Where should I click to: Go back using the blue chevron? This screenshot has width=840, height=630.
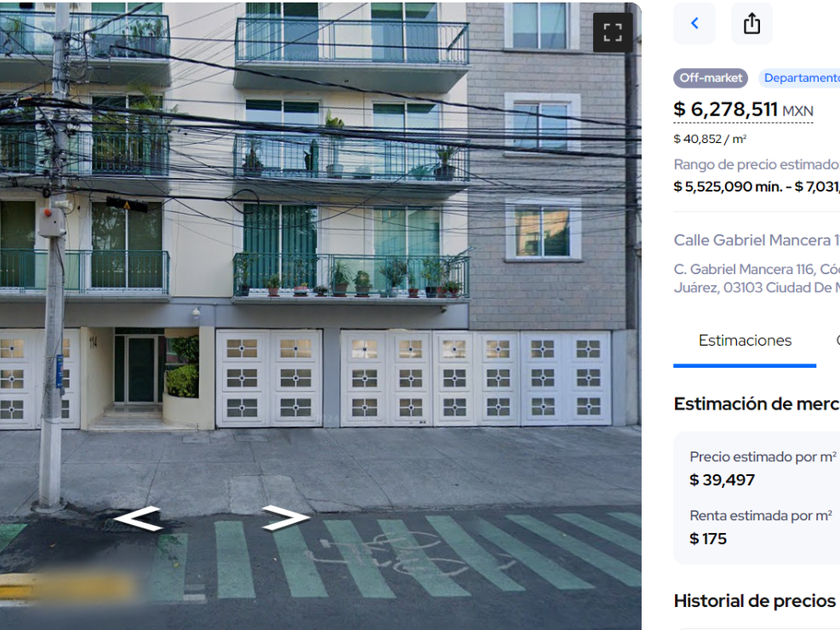click(x=694, y=24)
